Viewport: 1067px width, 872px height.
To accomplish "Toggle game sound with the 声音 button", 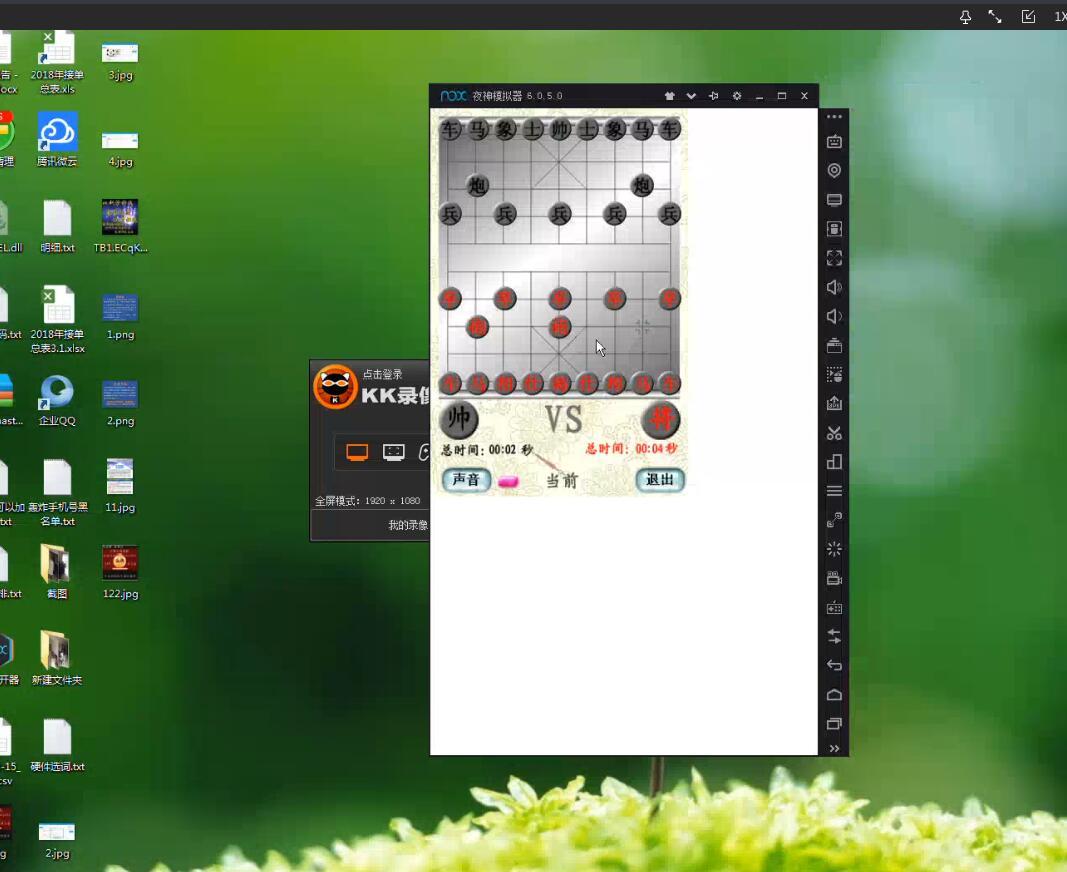I will pos(466,480).
